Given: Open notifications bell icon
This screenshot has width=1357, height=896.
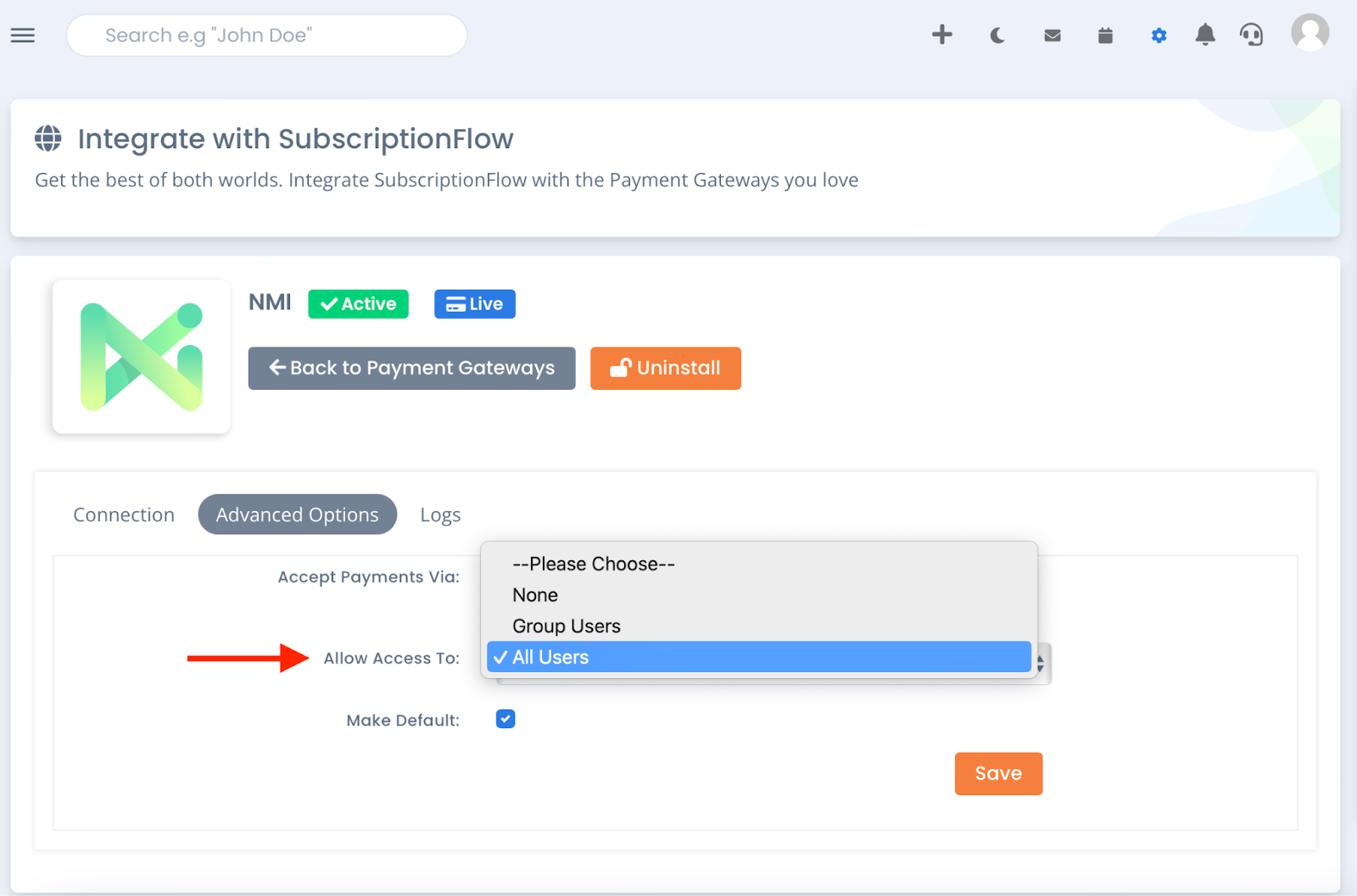Looking at the screenshot, I should tap(1205, 35).
